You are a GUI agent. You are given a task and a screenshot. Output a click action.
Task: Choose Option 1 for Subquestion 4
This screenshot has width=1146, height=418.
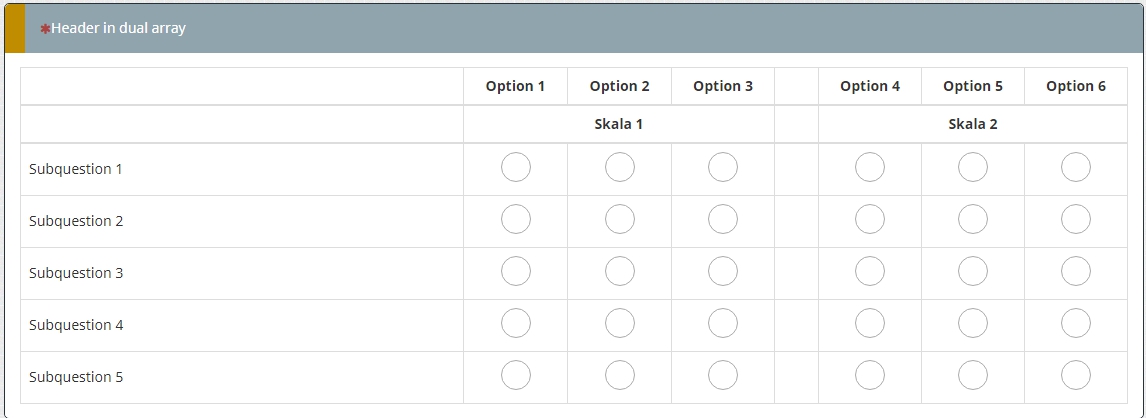click(x=516, y=324)
